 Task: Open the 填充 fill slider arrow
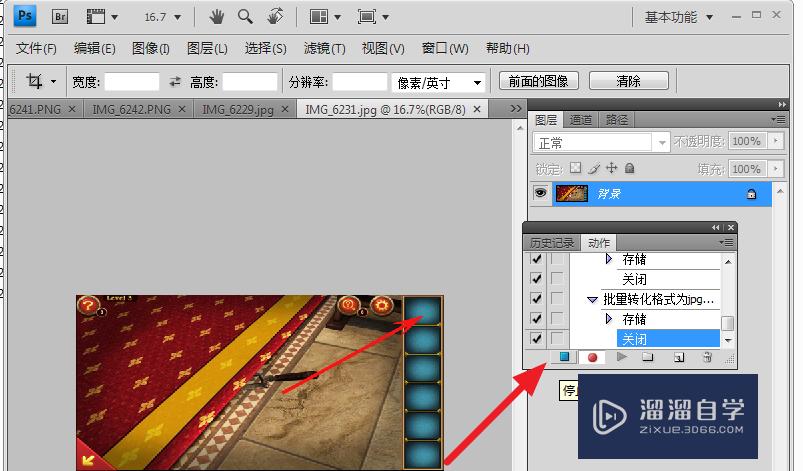tap(776, 169)
